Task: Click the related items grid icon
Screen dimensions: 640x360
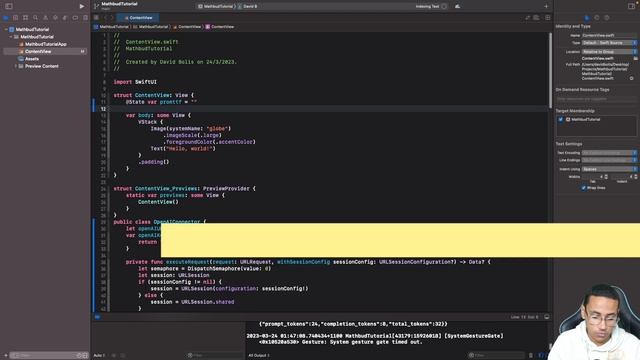Action: 96,18
